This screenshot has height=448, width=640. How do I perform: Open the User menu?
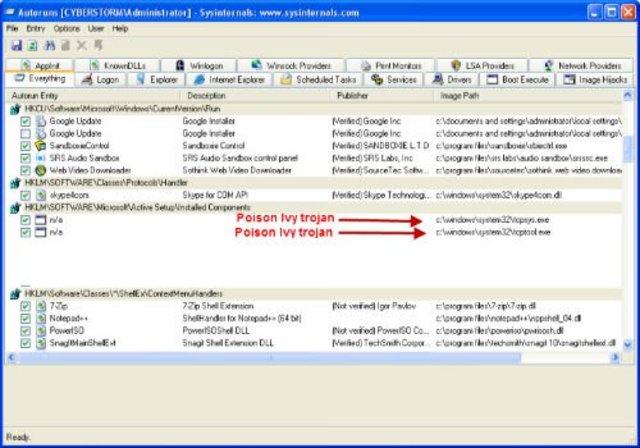(96, 29)
